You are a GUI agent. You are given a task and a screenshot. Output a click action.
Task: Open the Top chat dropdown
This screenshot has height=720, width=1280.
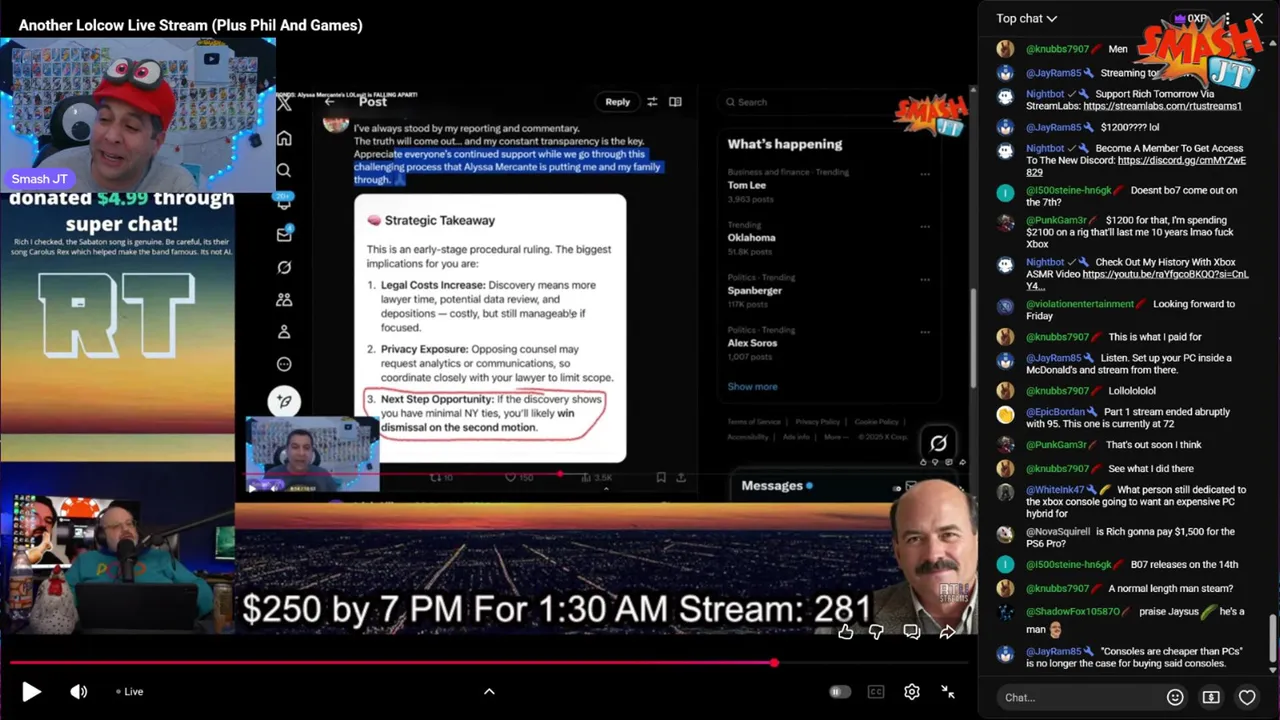[x=1026, y=18]
